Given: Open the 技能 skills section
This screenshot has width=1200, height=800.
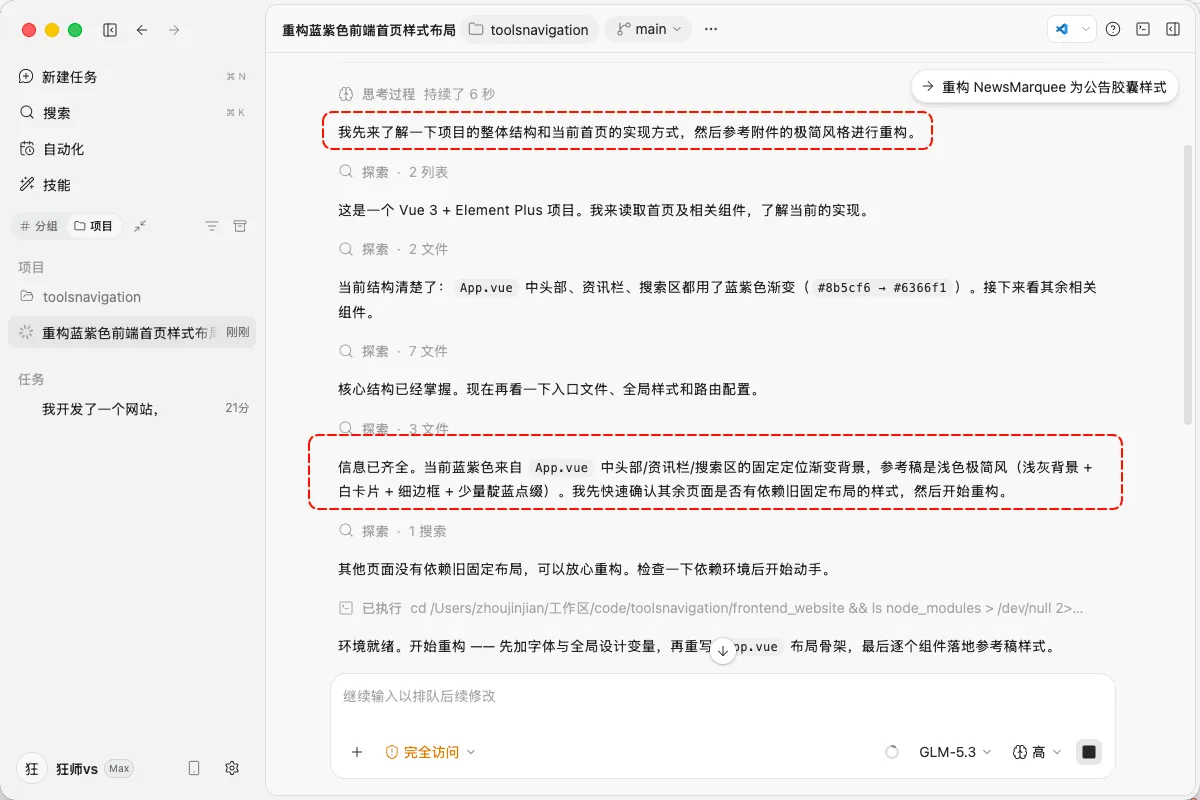Looking at the screenshot, I should [x=132, y=185].
